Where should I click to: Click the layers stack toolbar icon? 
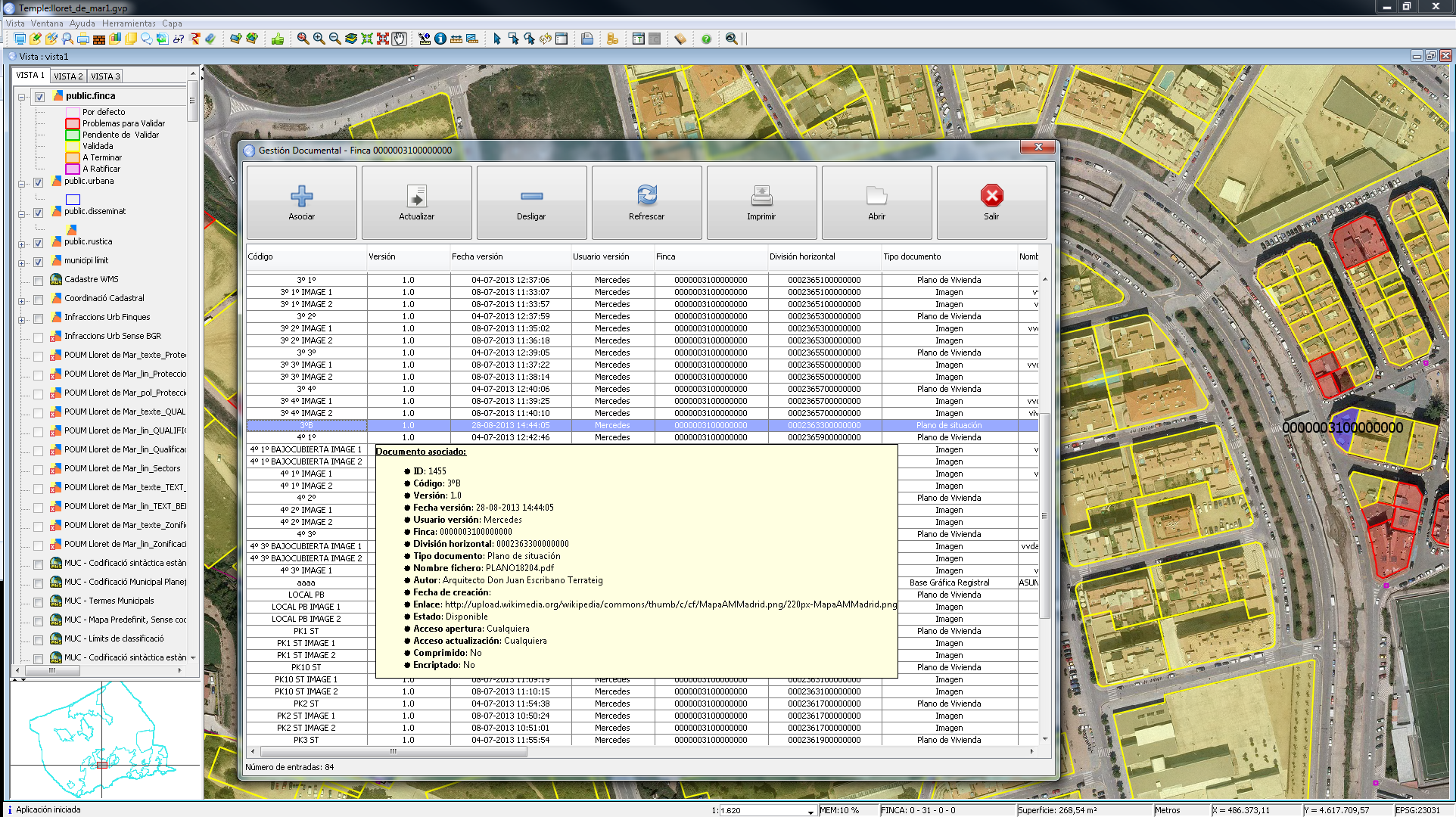[x=351, y=39]
